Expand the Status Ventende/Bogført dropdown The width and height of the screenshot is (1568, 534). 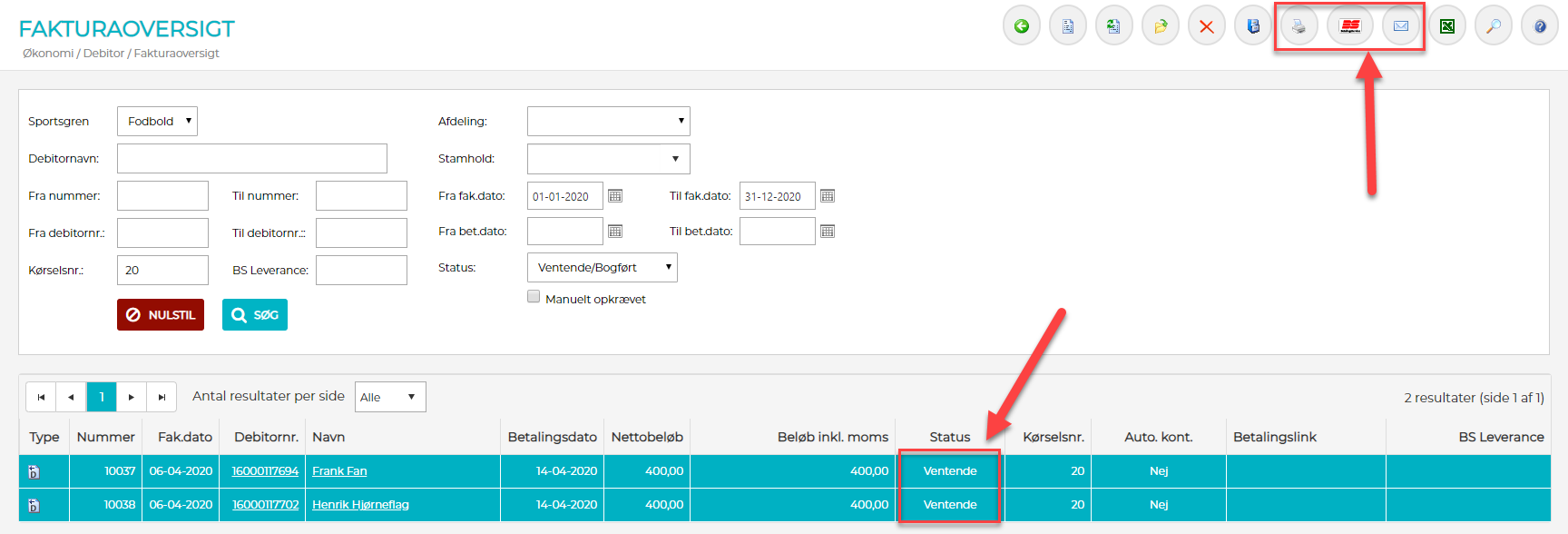point(602,268)
